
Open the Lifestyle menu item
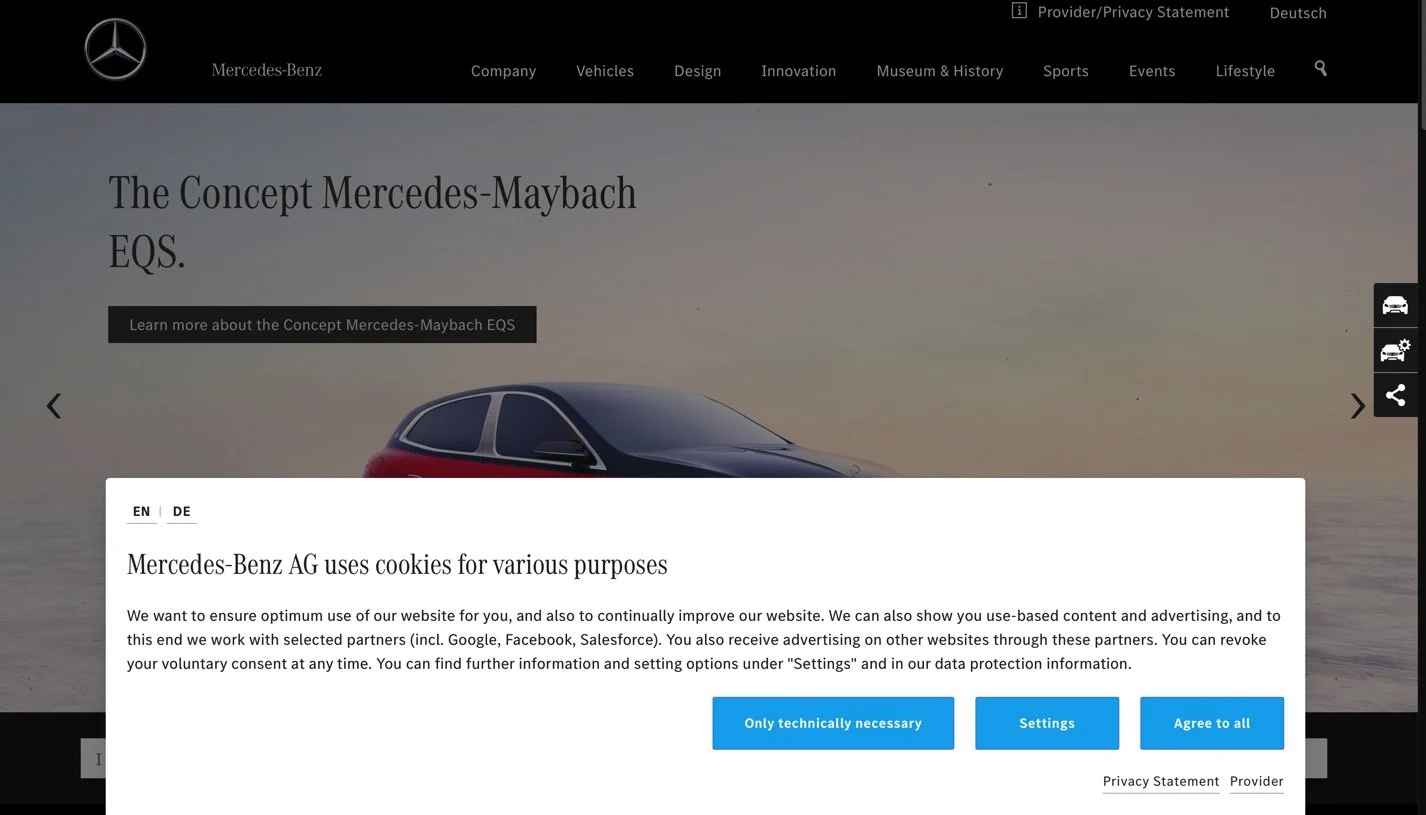pos(1245,71)
